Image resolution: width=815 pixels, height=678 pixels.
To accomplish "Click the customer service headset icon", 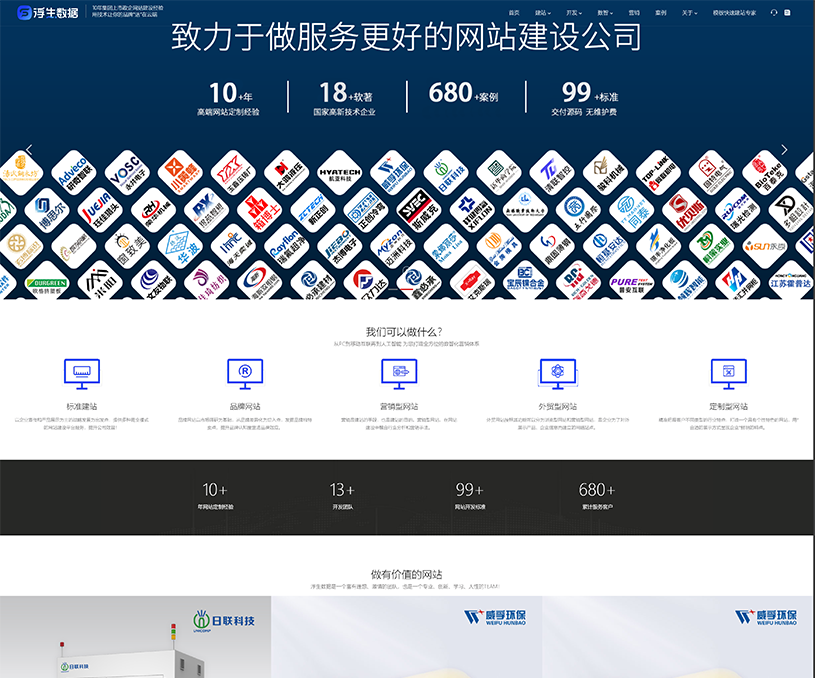I will [x=772, y=13].
